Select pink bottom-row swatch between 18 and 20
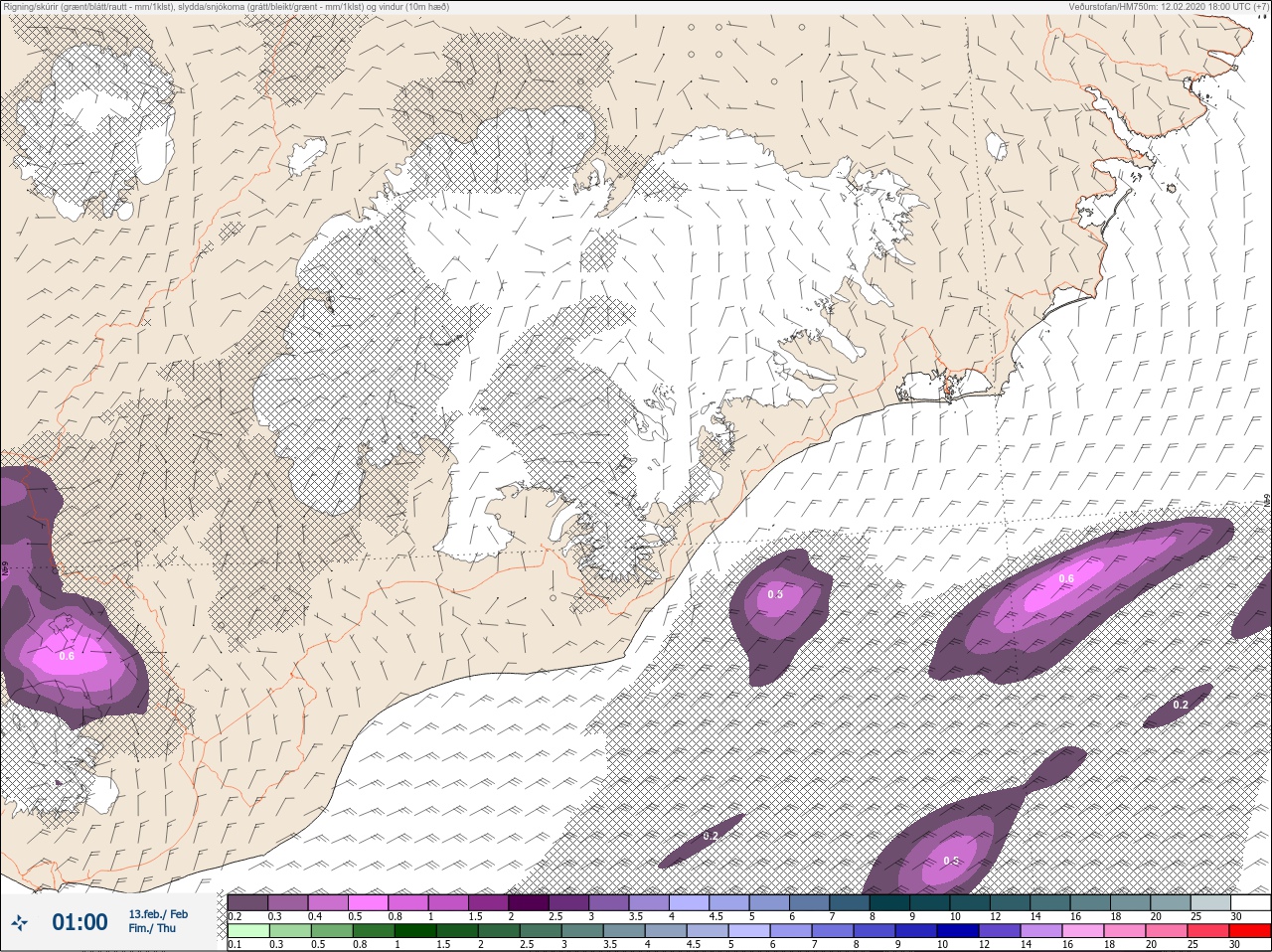This screenshot has width=1272, height=952. 1125,932
